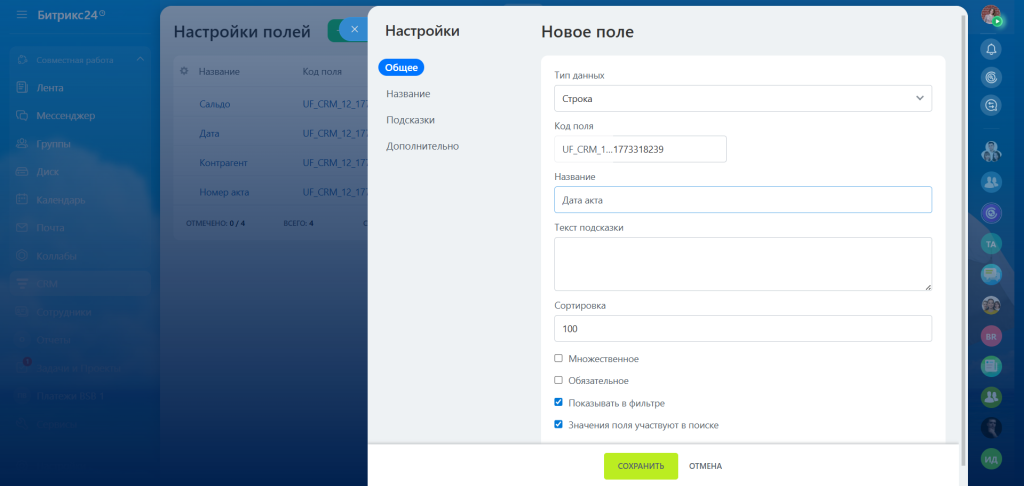Image resolution: width=1024 pixels, height=486 pixels.
Task: Open the Подсказки settings tab
Action: point(410,120)
